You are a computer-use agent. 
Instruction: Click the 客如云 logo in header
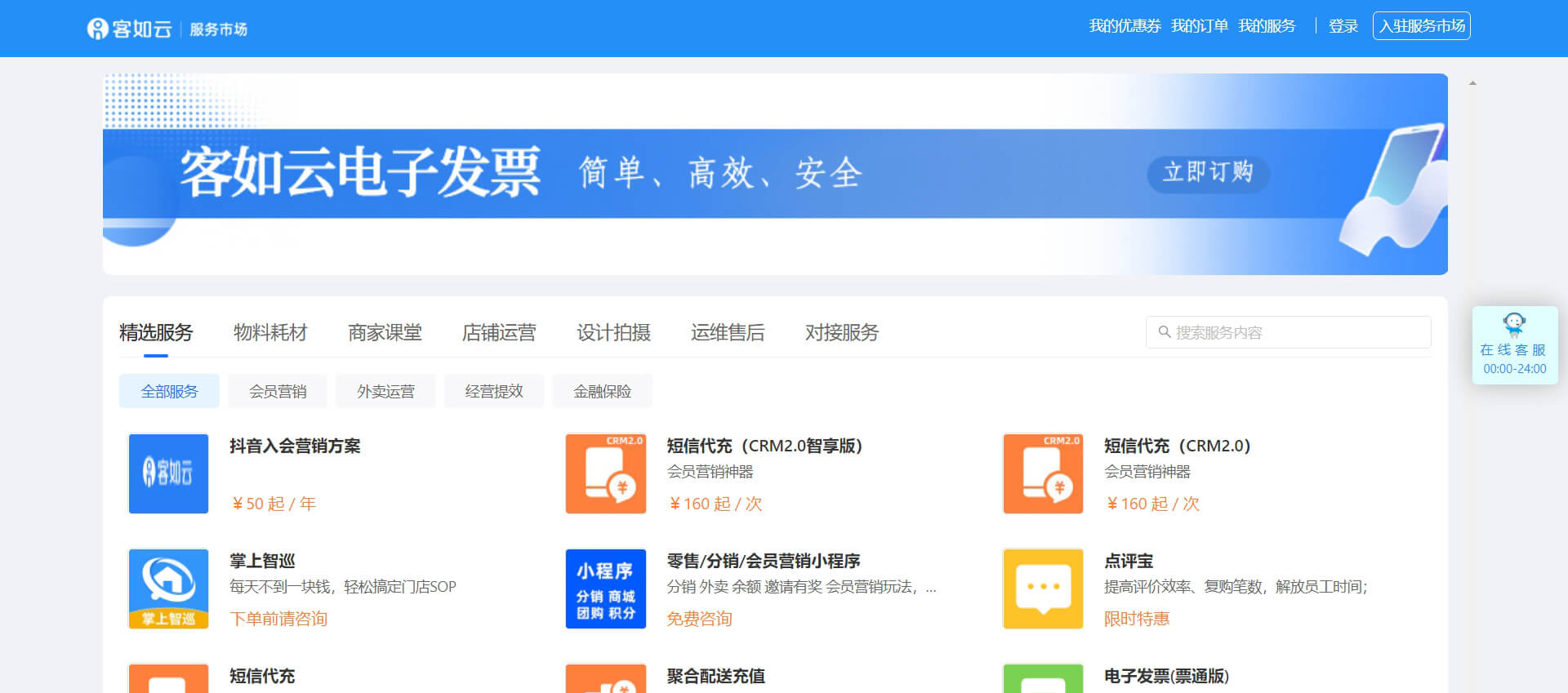click(130, 29)
